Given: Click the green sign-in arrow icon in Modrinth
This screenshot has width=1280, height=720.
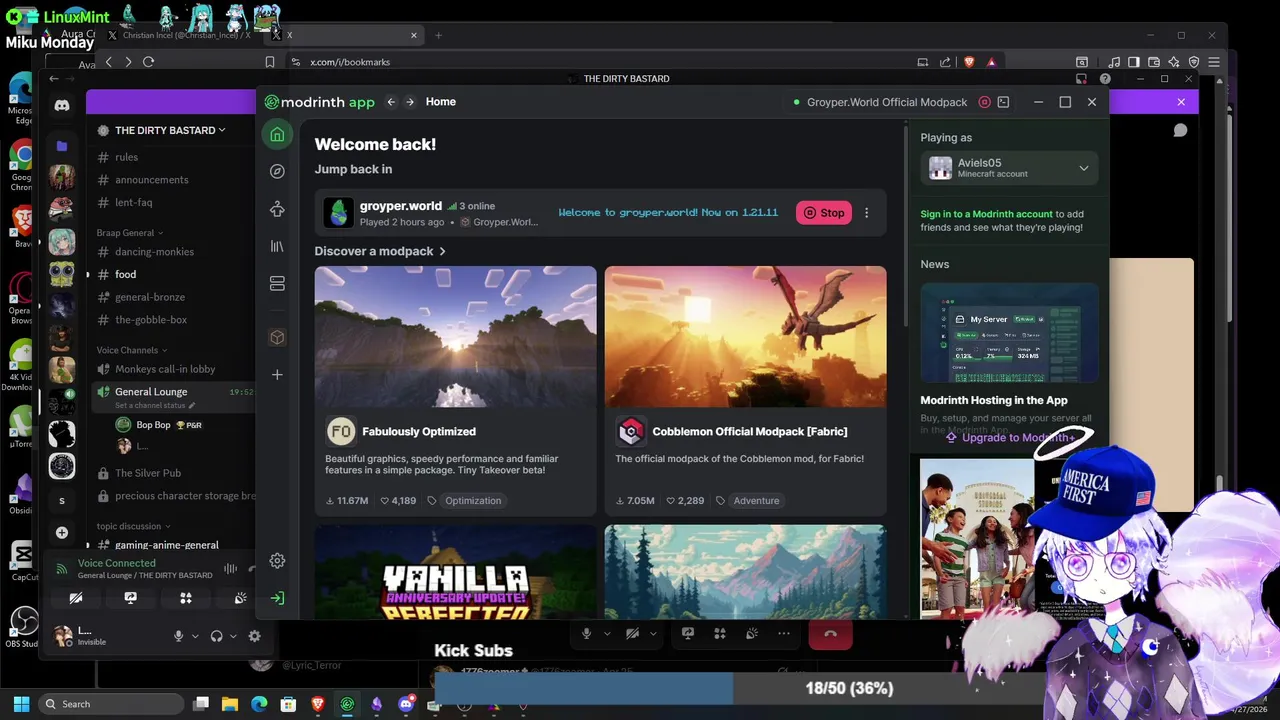Looking at the screenshot, I should coord(277,598).
